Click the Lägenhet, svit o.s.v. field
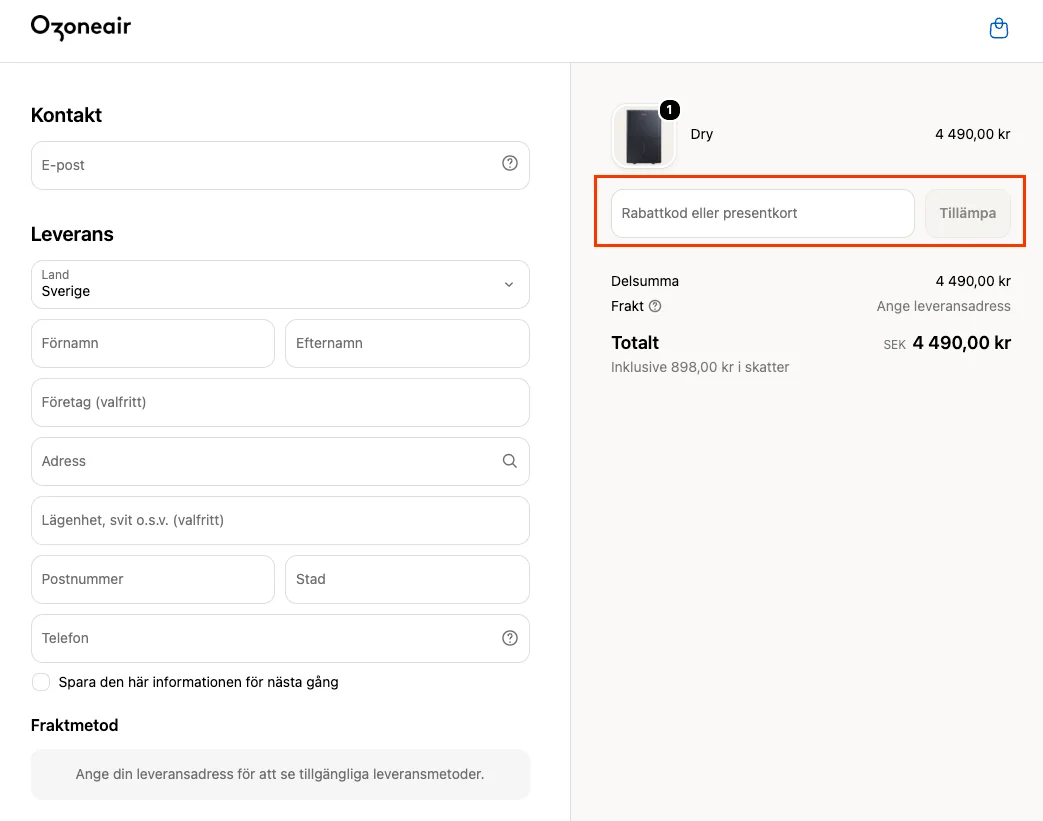 coord(280,520)
